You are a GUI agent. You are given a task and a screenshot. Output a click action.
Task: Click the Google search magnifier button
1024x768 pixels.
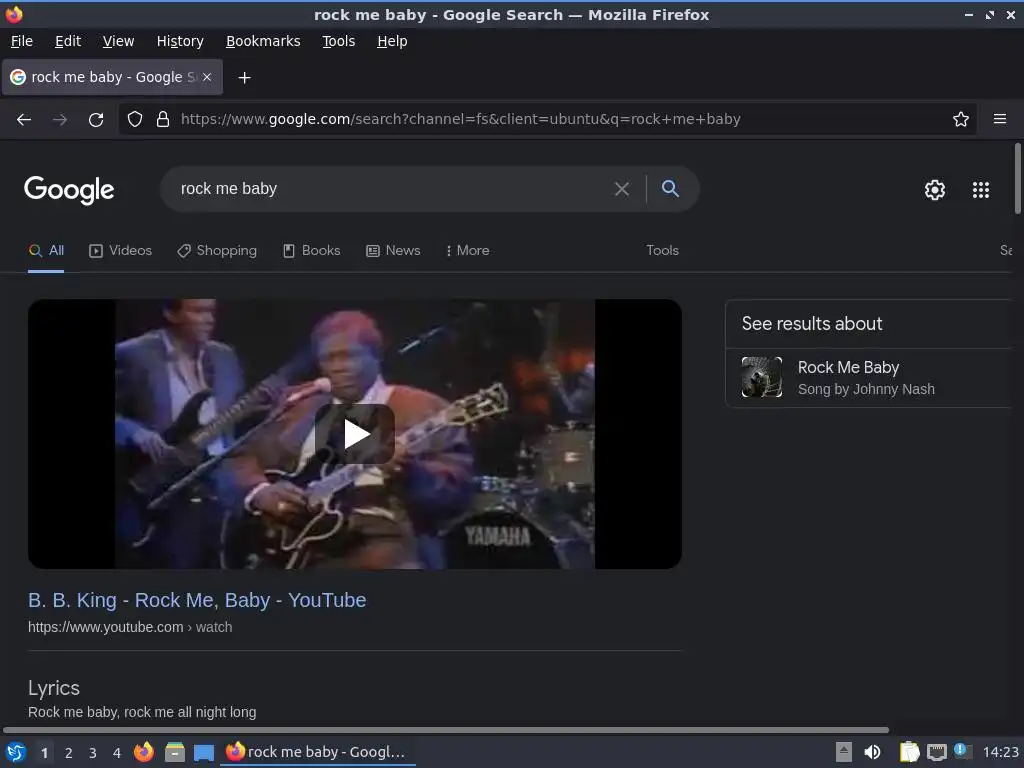tap(670, 189)
